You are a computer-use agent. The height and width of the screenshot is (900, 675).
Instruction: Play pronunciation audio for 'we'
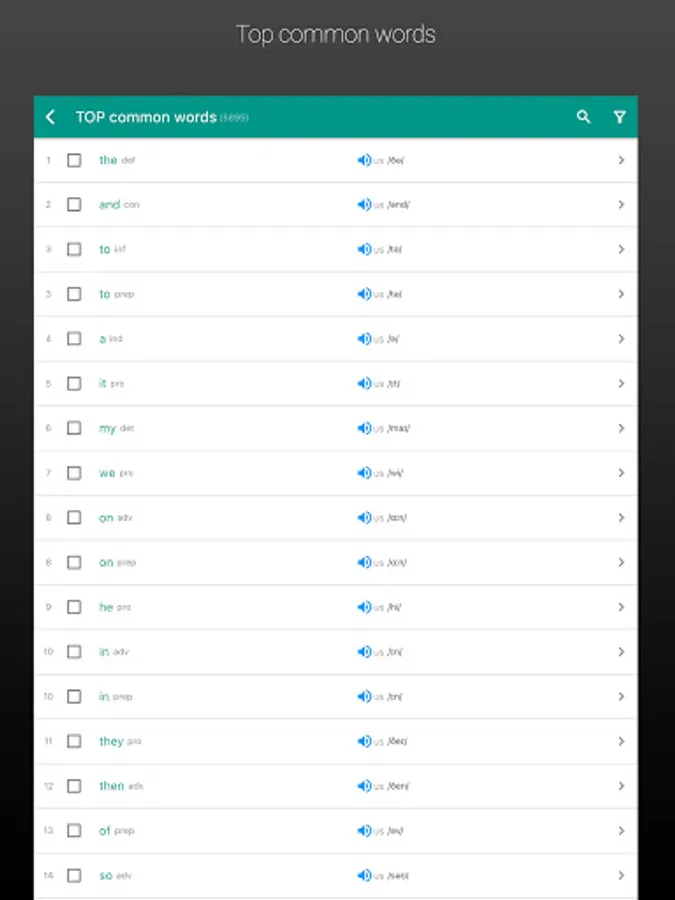(x=364, y=473)
